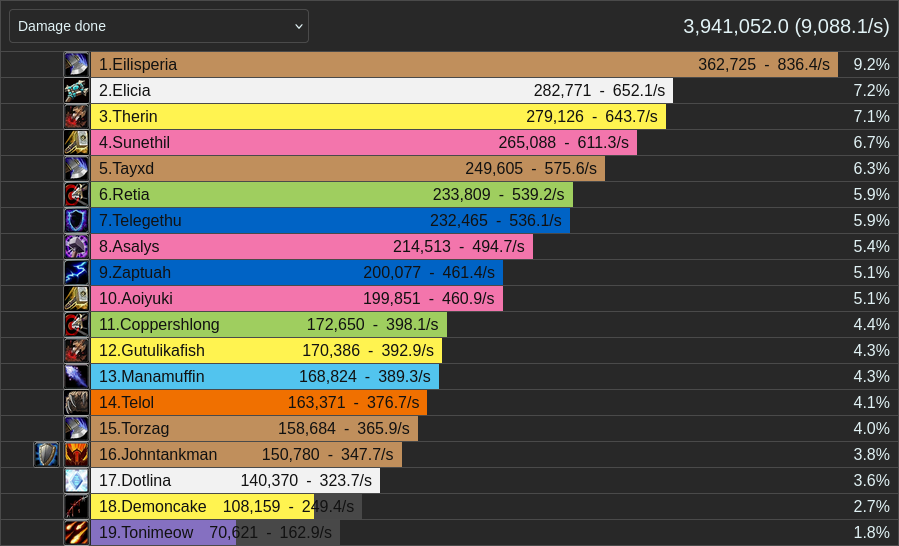
Task: Click Tonimeow's 1.8% share value
Action: click(x=871, y=532)
